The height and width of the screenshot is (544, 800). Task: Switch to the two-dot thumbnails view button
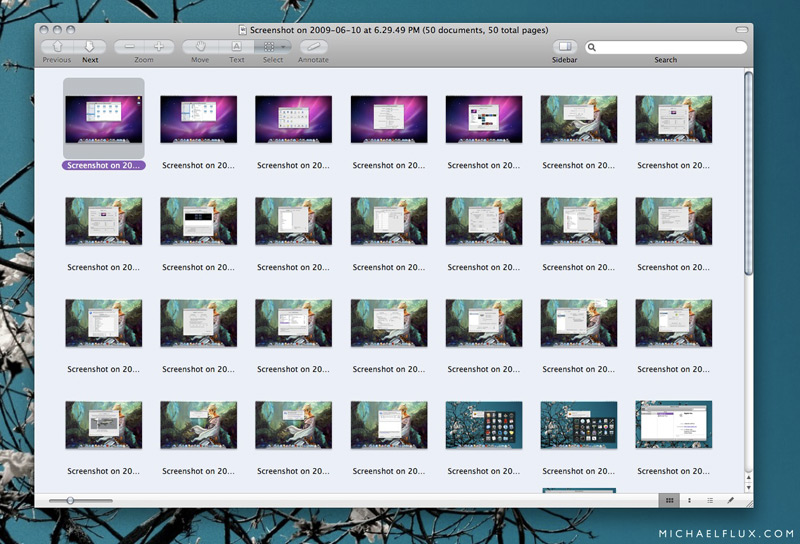689,501
